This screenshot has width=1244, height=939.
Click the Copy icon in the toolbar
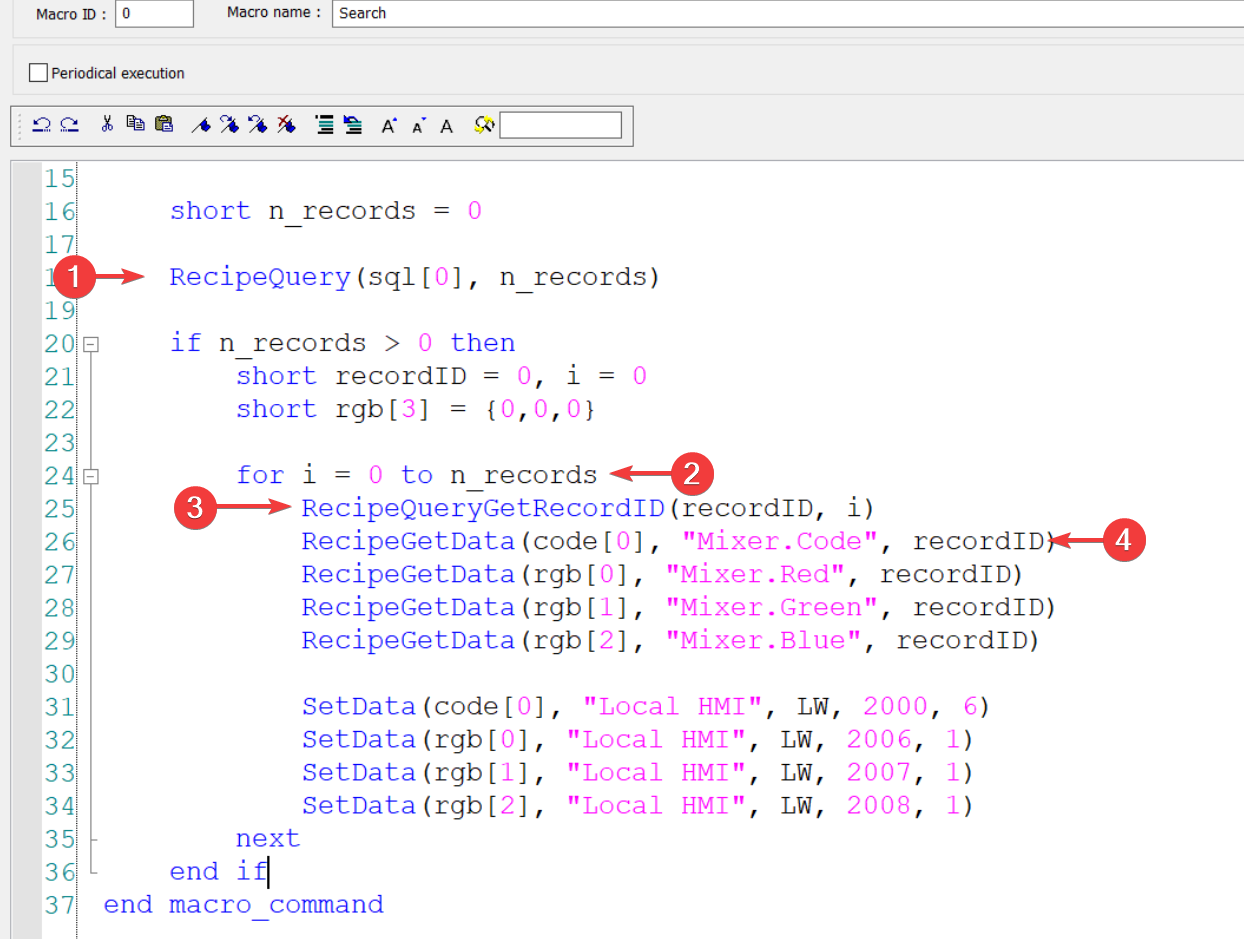point(136,125)
